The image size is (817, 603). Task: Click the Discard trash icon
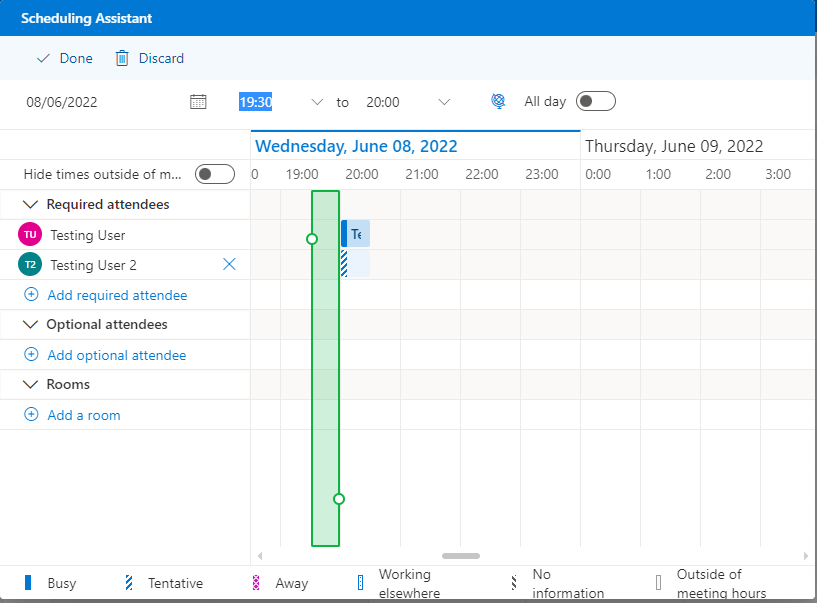[122, 59]
